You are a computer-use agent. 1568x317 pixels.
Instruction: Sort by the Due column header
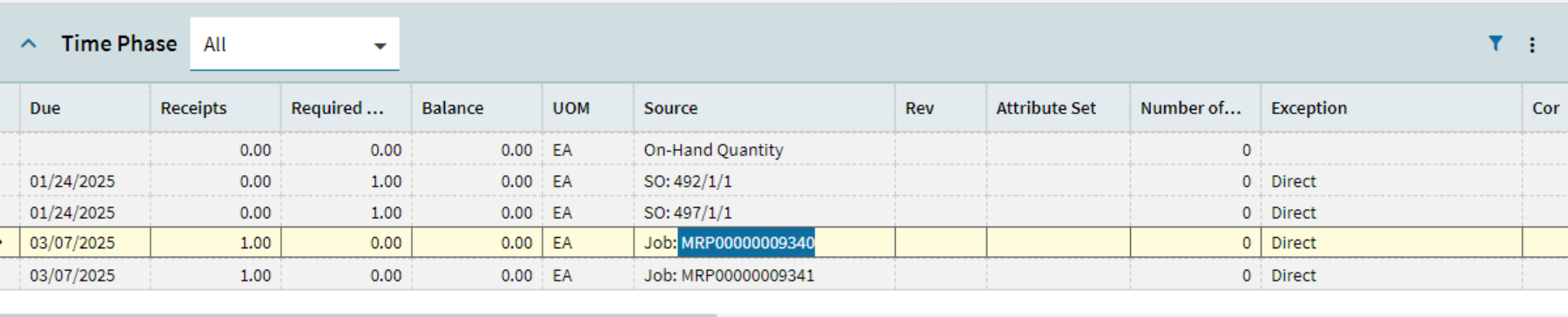click(84, 108)
